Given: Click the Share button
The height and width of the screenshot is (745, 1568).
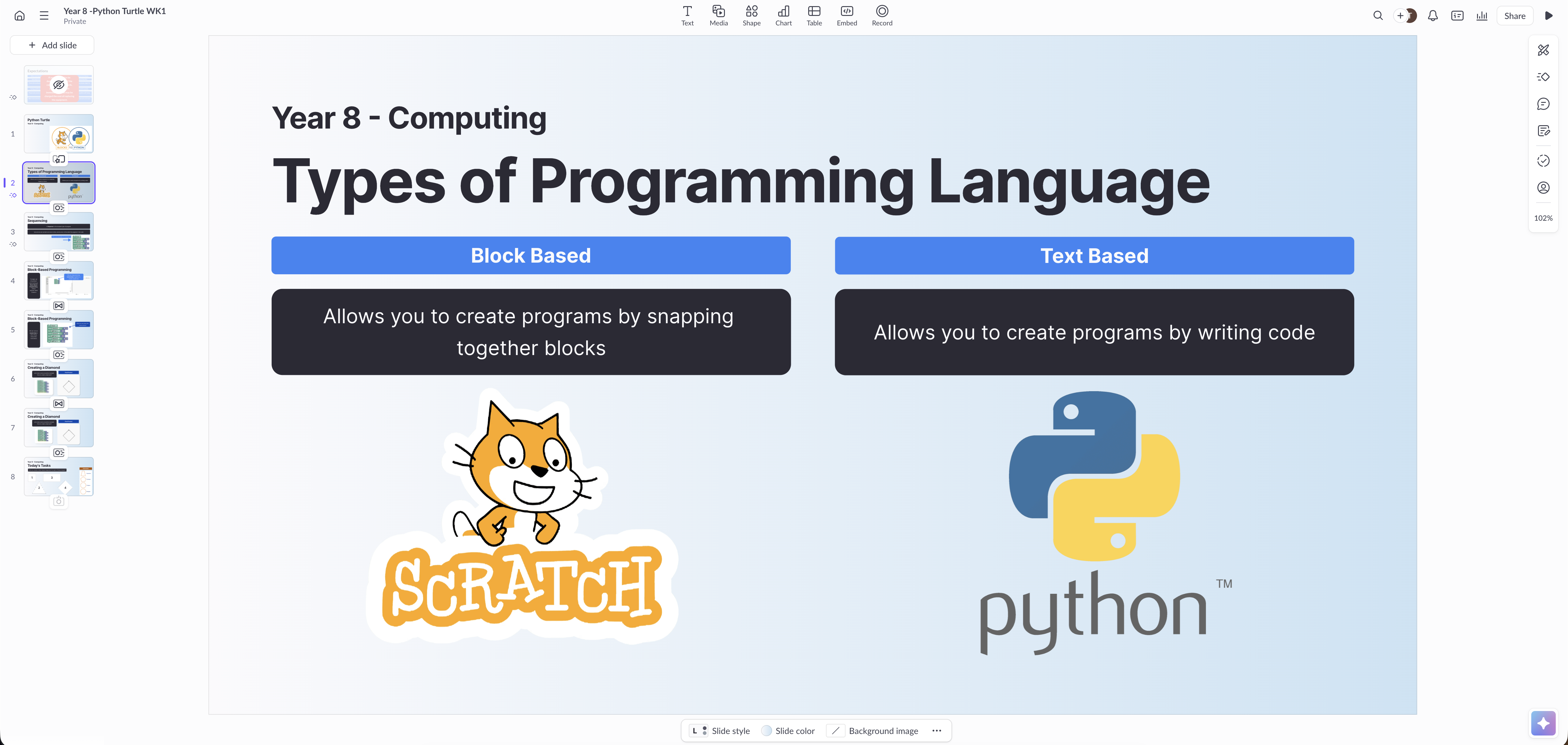Looking at the screenshot, I should [x=1514, y=16].
